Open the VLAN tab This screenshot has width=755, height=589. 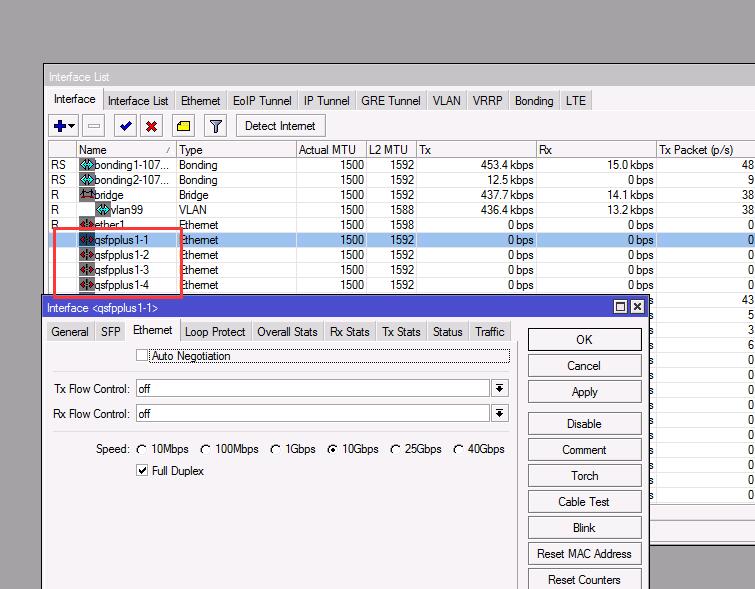(x=446, y=101)
